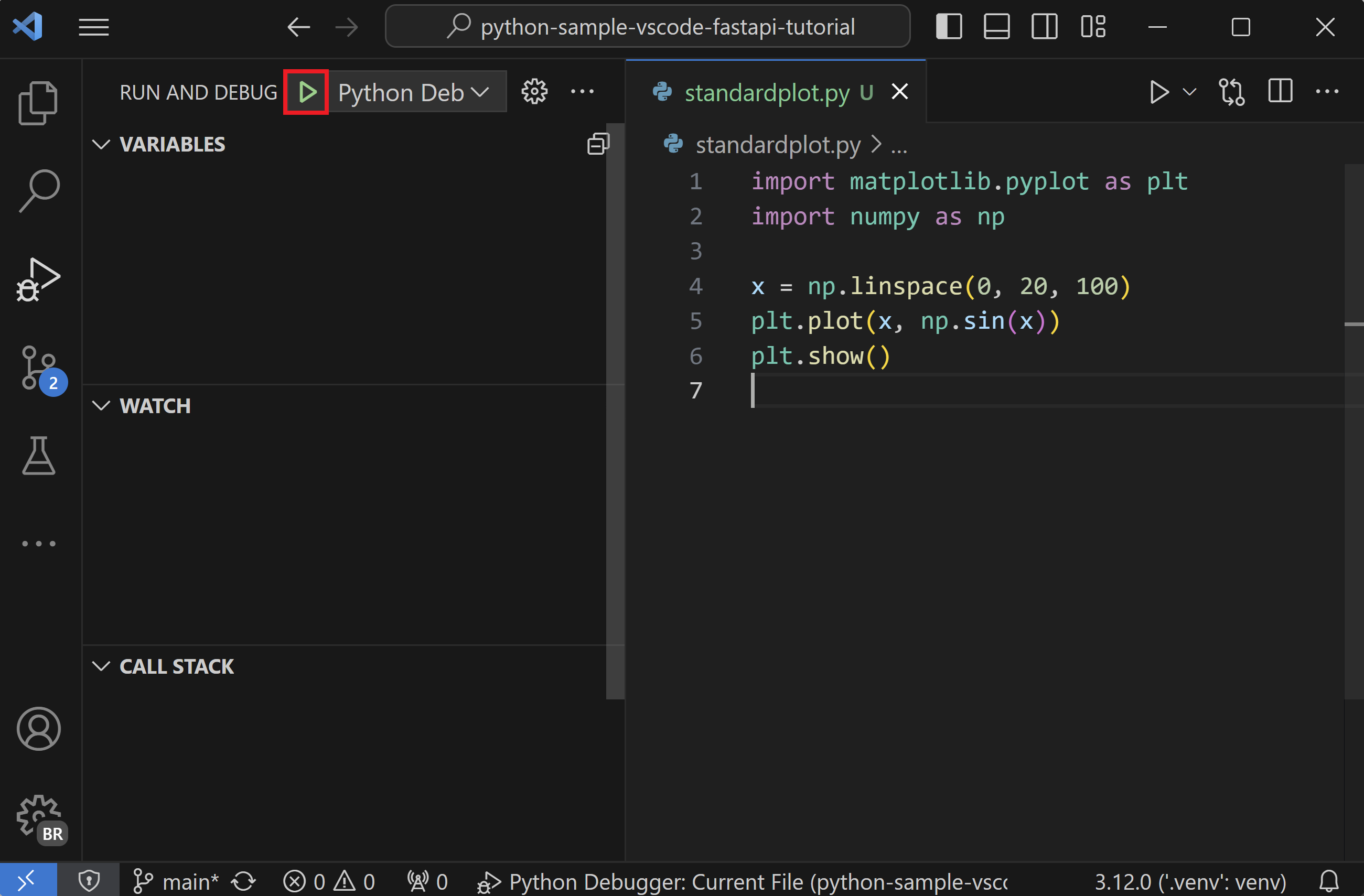Screen dimensions: 1364x896
Task: Open the standardplot.py editor tab
Action: pos(766,92)
